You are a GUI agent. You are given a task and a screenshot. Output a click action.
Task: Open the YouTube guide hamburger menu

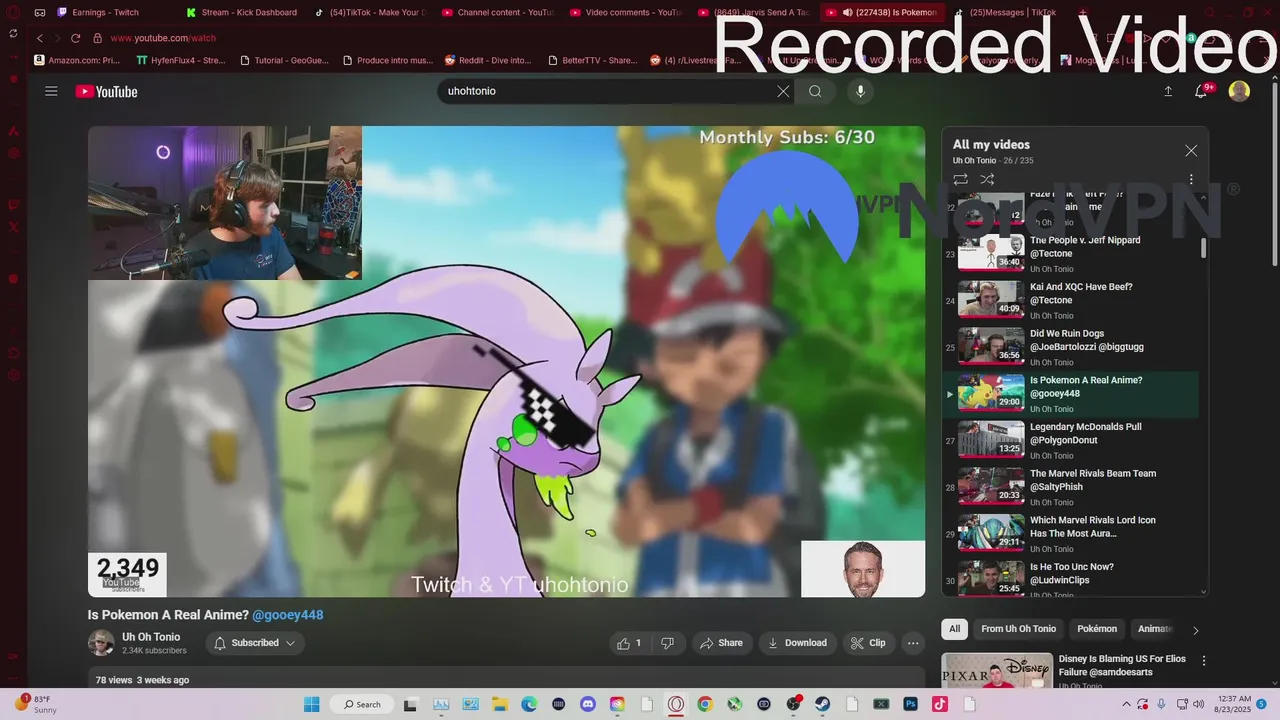coord(51,91)
